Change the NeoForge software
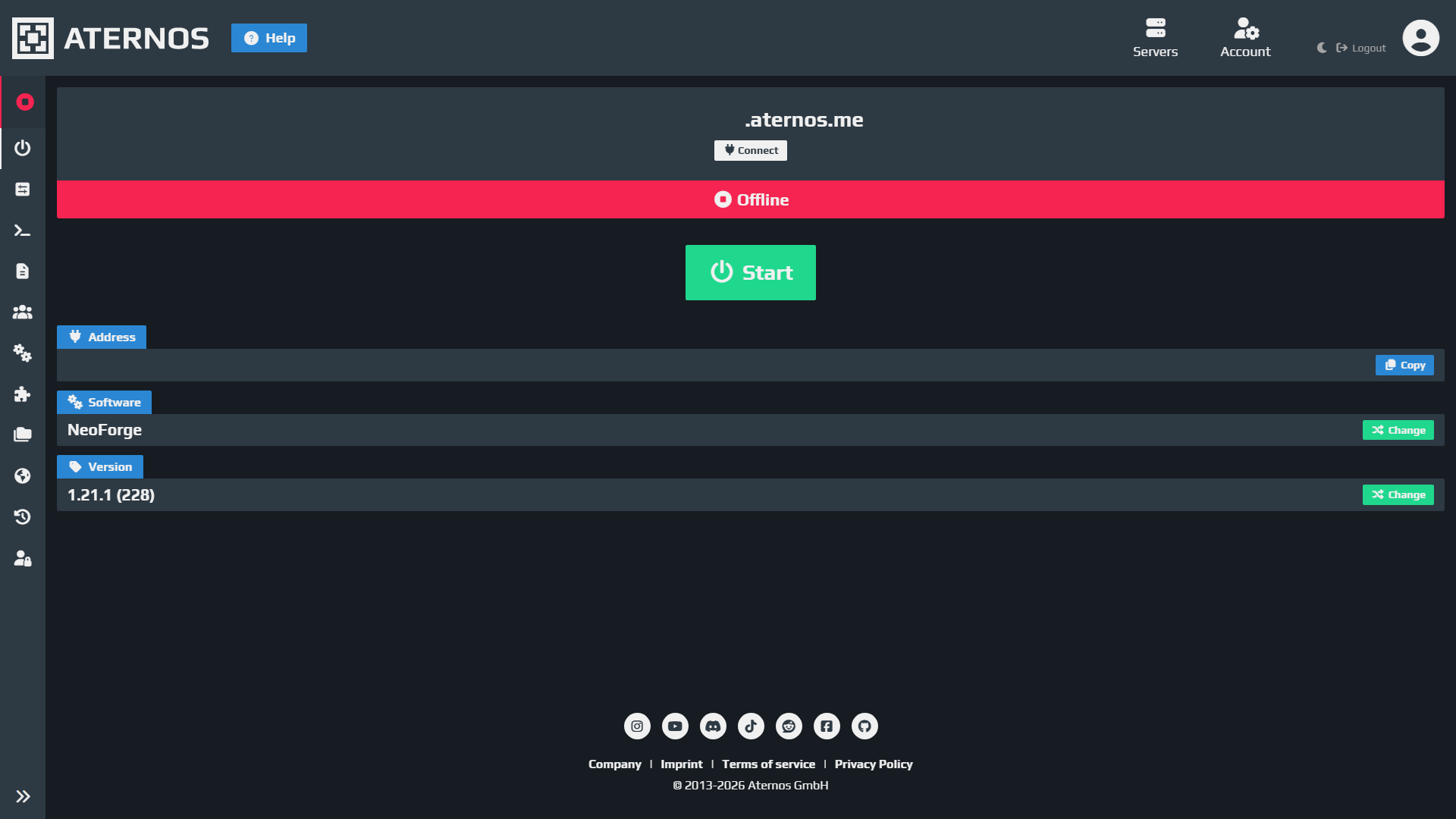This screenshot has height=819, width=1456. [1398, 430]
